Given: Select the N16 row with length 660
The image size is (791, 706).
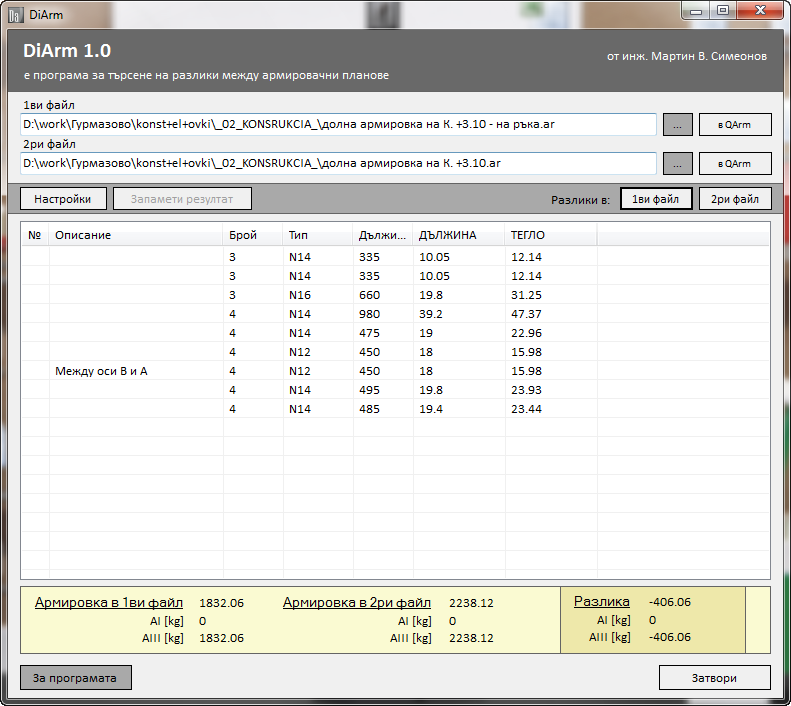Looking at the screenshot, I should pyautogui.click(x=300, y=295).
